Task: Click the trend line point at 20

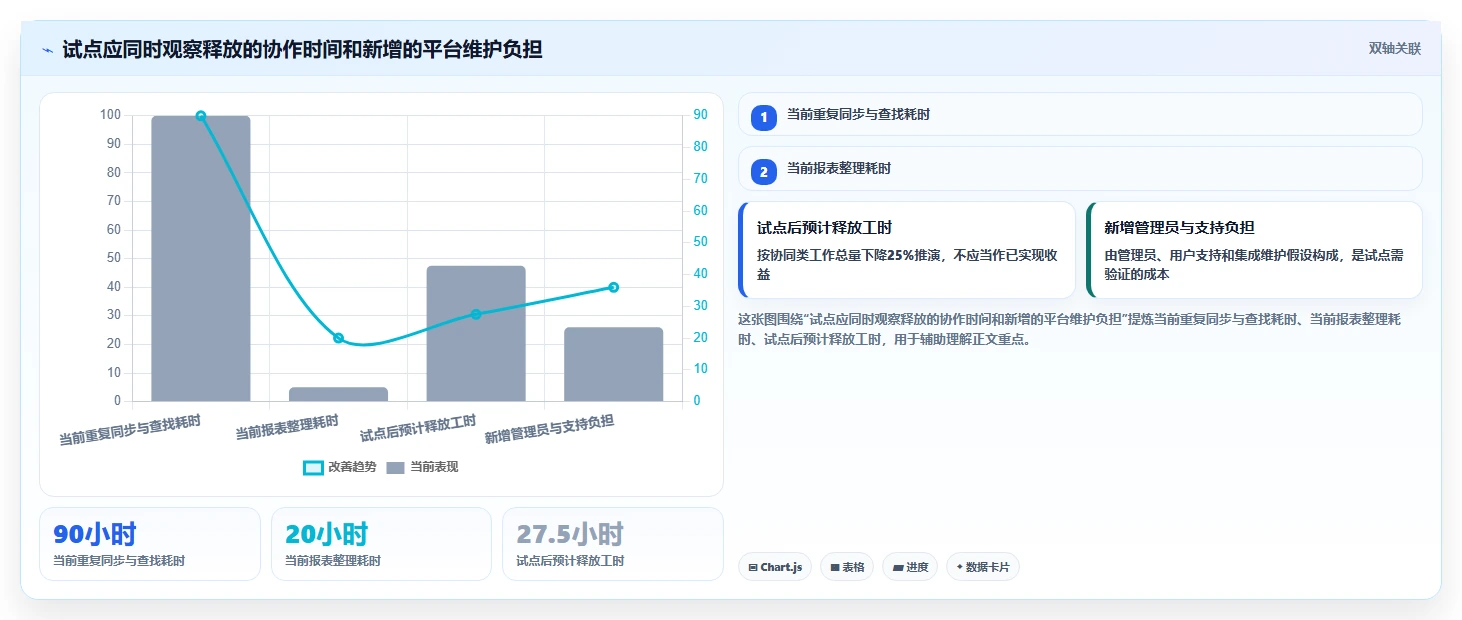Action: pyautogui.click(x=338, y=338)
